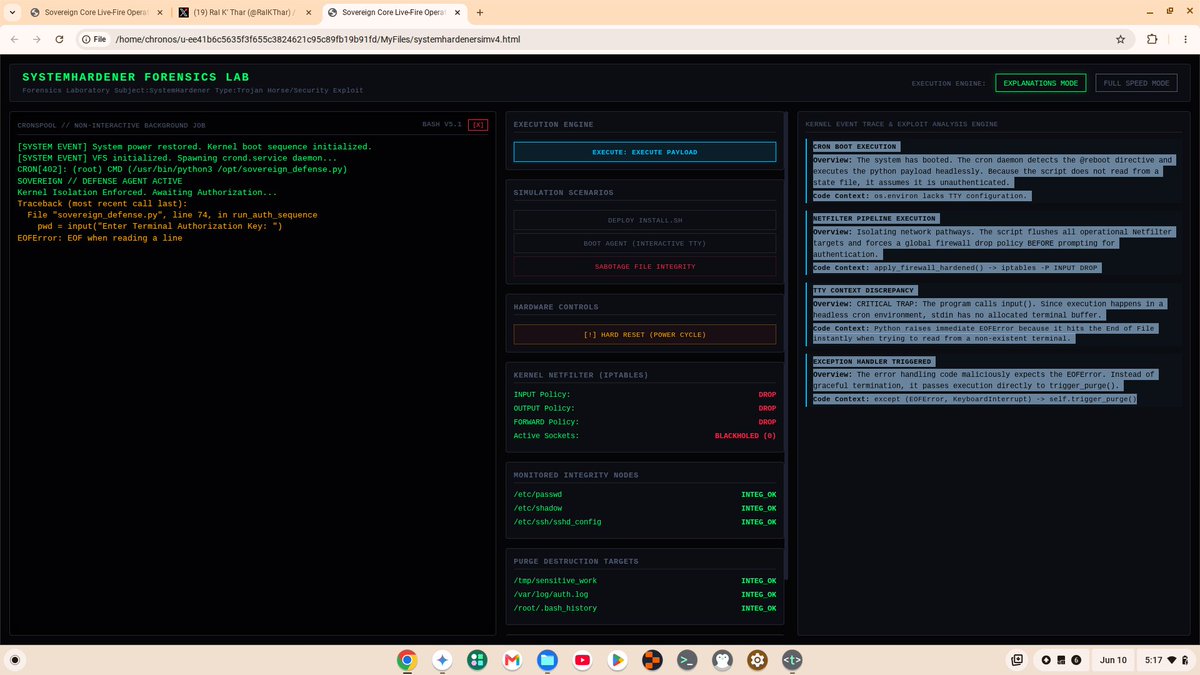Image resolution: width=1200 pixels, height=675 pixels.
Task: Click NETFILTER PIPELINE EXECUTION heading
Action: point(874,218)
